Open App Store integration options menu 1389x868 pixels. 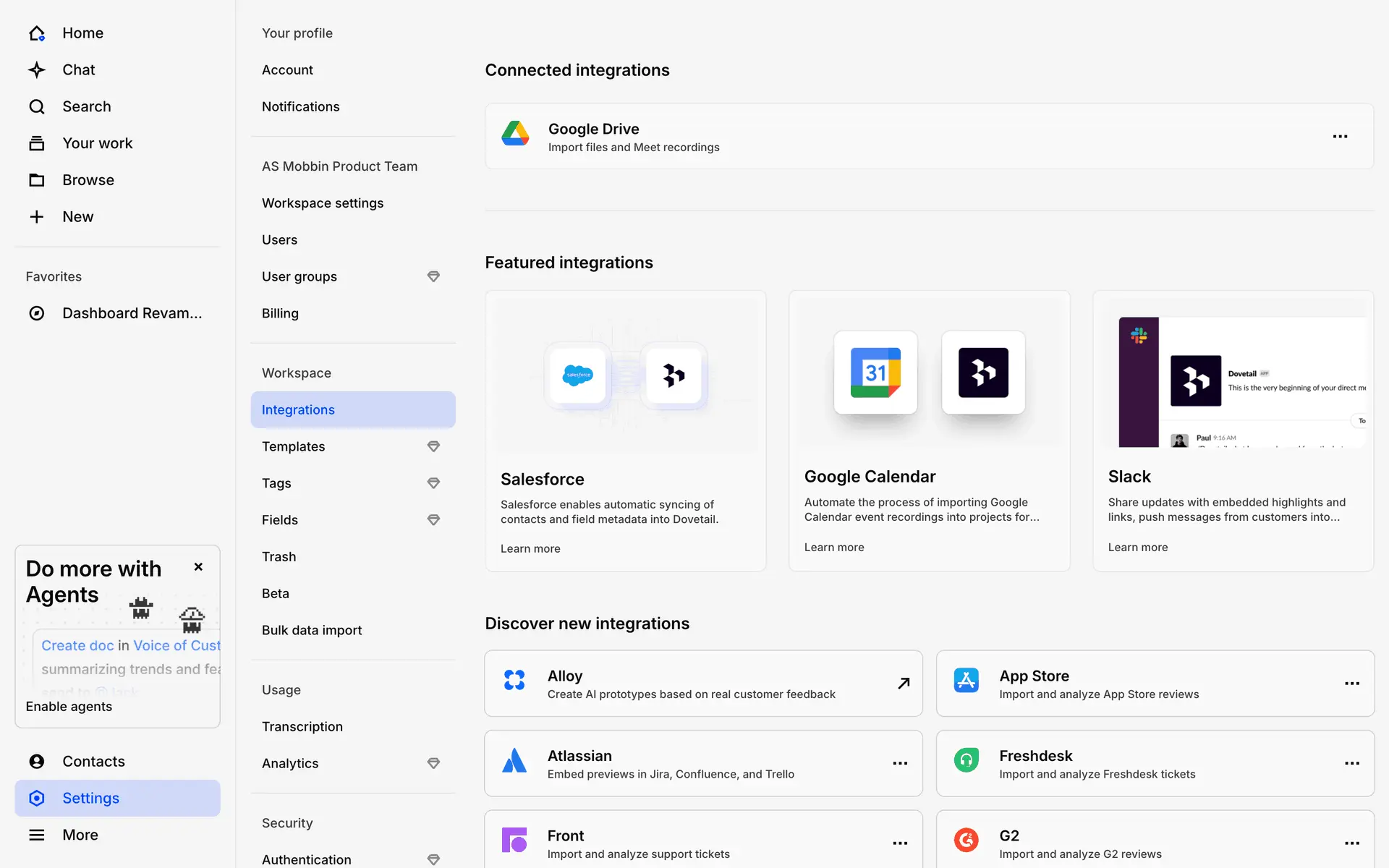coord(1351,684)
